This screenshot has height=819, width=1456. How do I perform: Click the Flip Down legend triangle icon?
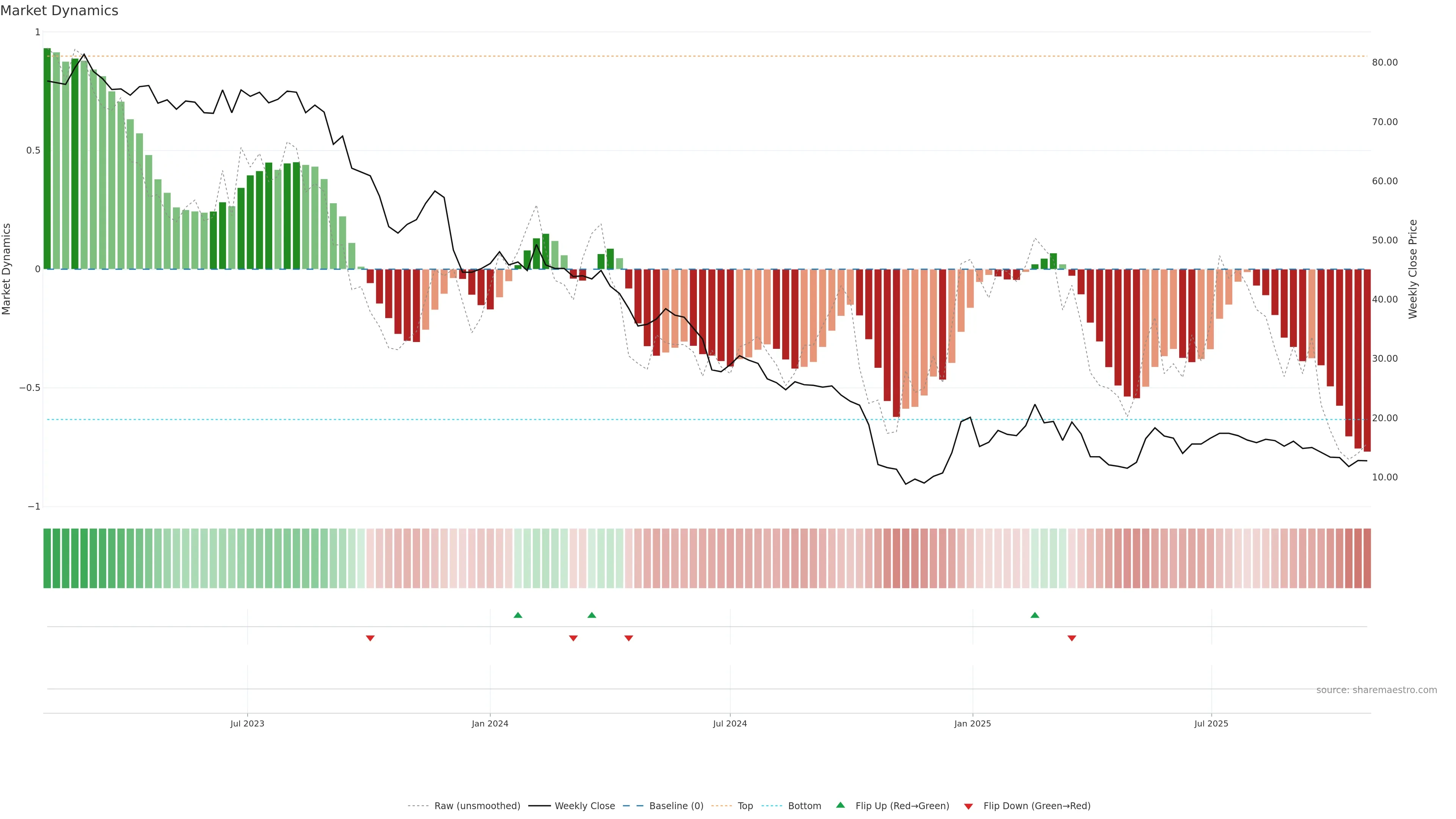coord(968,806)
